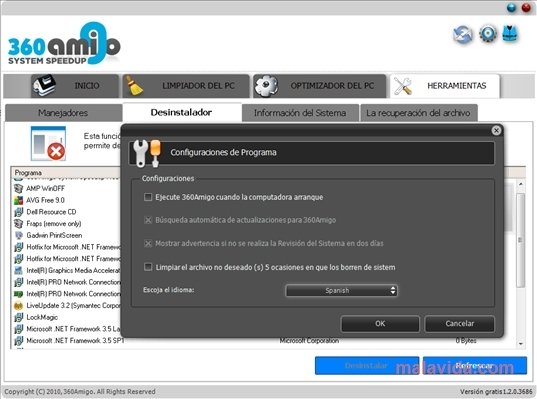Open the OPTIMIZADOR DEL PC tab

point(320,86)
